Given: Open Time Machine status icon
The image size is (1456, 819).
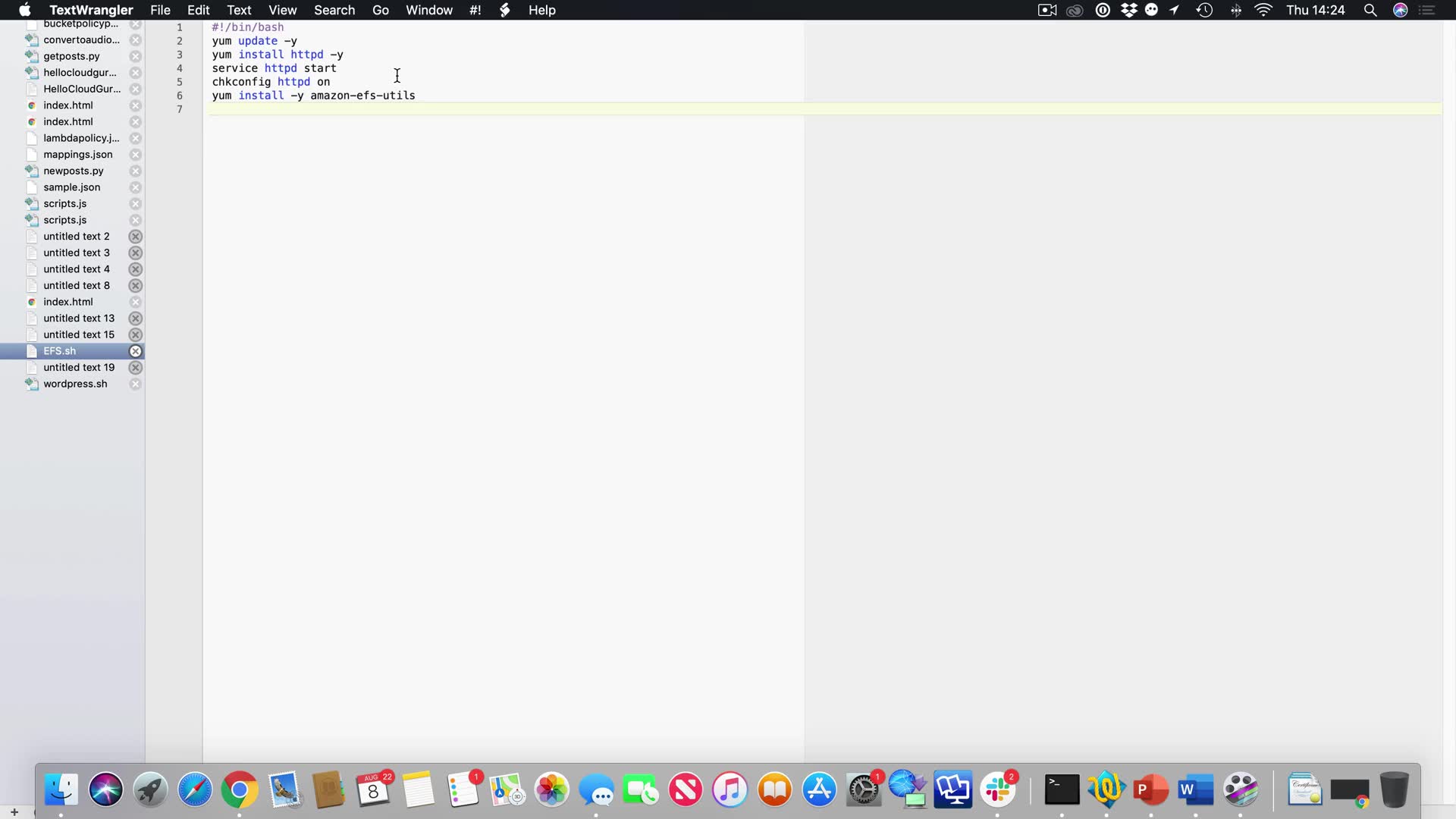Looking at the screenshot, I should pyautogui.click(x=1204, y=10).
